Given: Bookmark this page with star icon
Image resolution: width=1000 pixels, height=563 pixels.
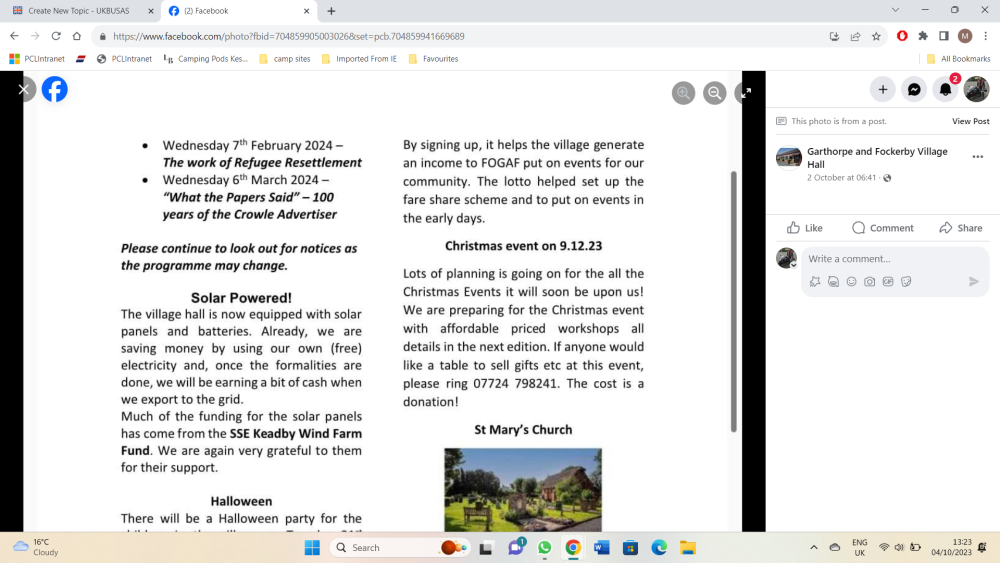Looking at the screenshot, I should pyautogui.click(x=877, y=36).
